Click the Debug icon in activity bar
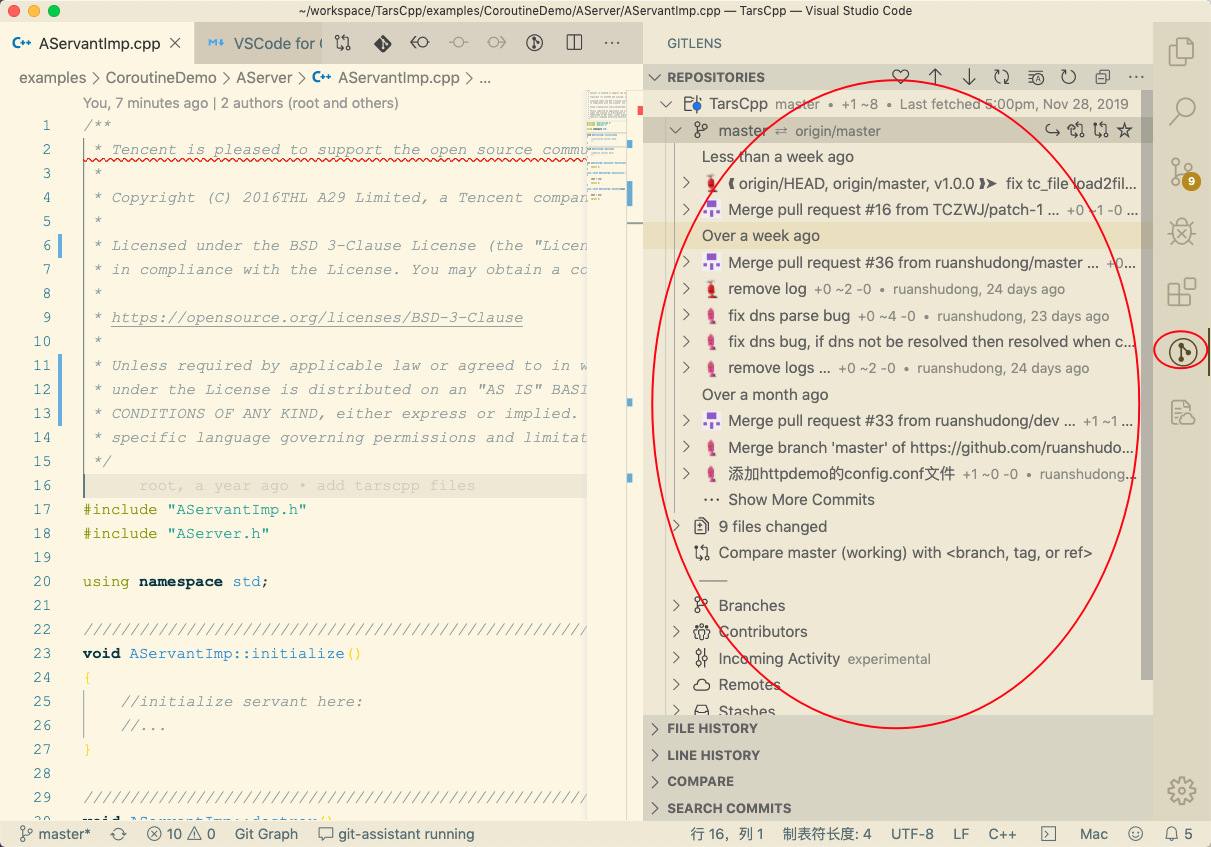1211x847 pixels. click(1182, 232)
